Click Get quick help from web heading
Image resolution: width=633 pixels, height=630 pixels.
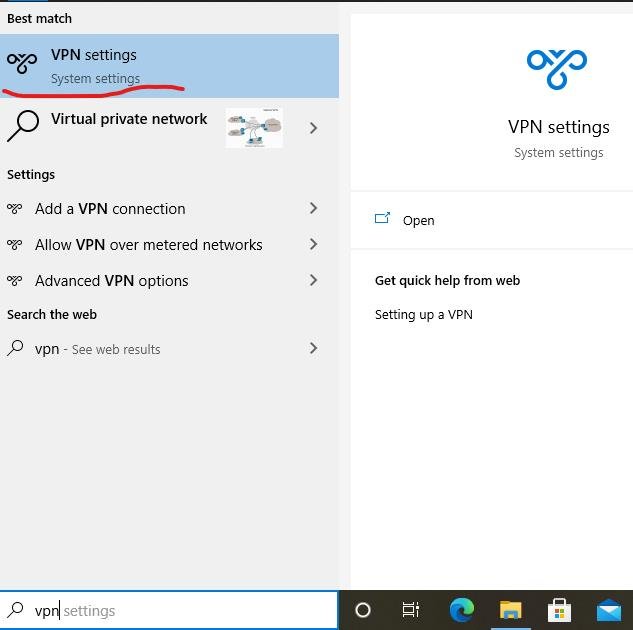point(447,280)
